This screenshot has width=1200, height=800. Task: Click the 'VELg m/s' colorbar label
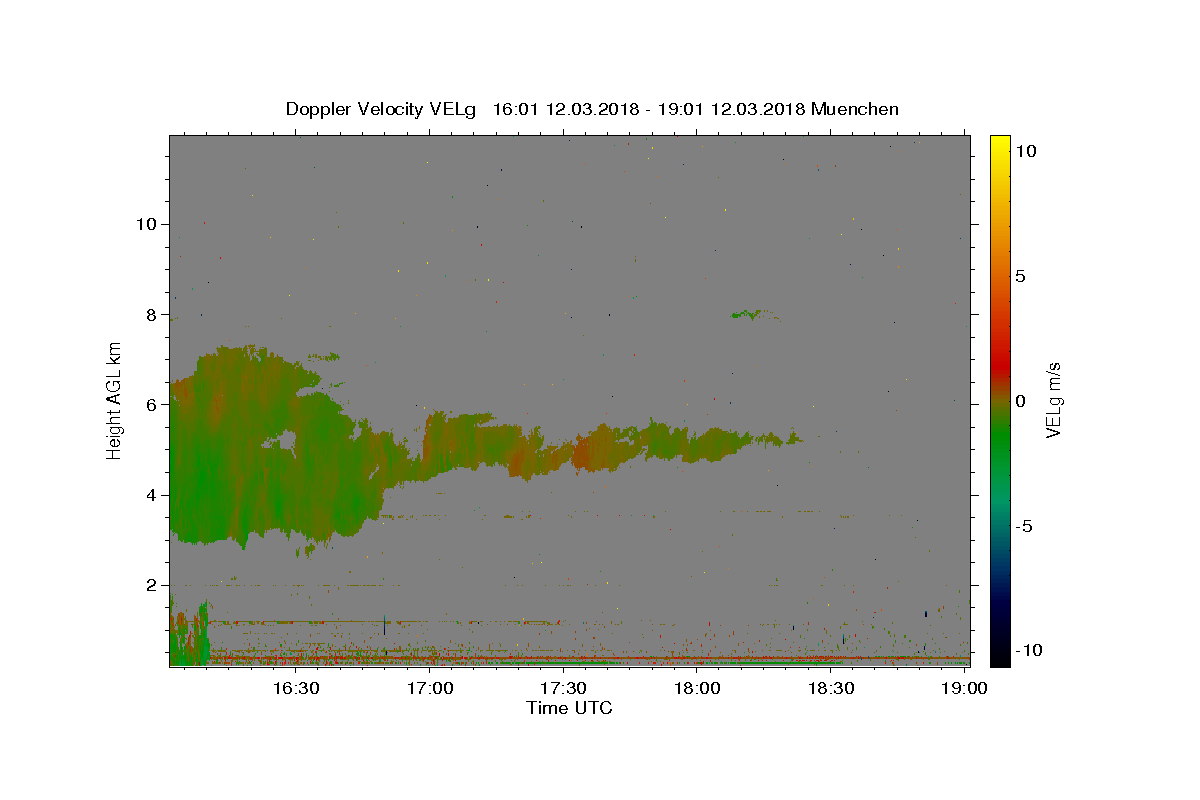click(x=1053, y=400)
